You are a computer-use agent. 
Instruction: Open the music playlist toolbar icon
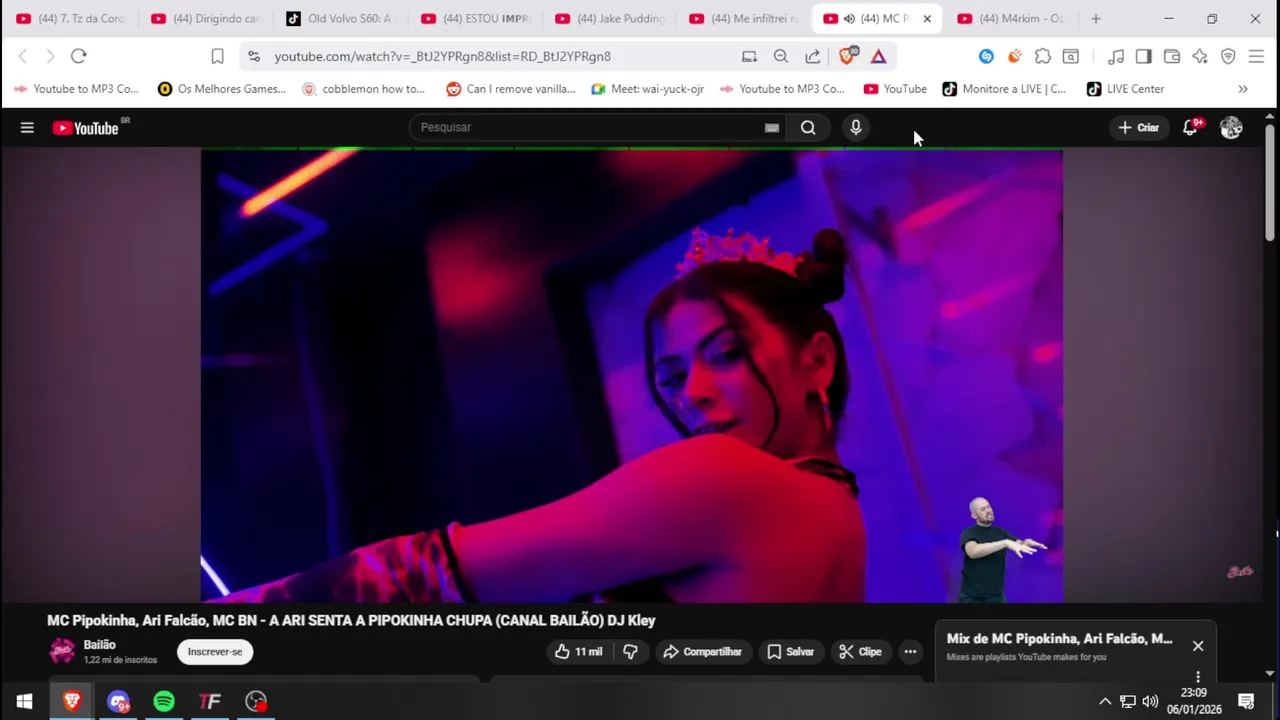1116,57
